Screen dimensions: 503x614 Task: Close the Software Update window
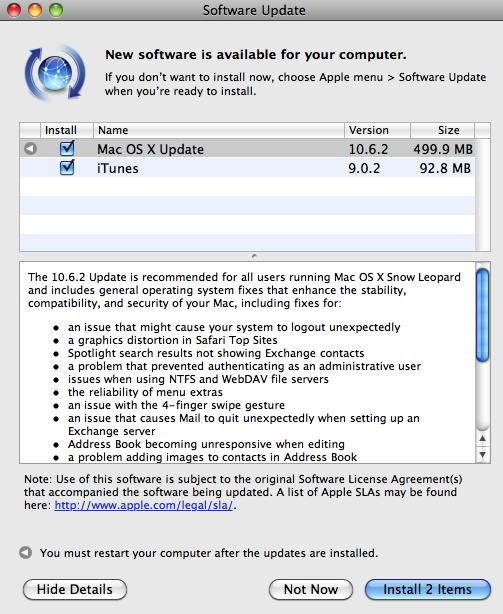[x=14, y=10]
